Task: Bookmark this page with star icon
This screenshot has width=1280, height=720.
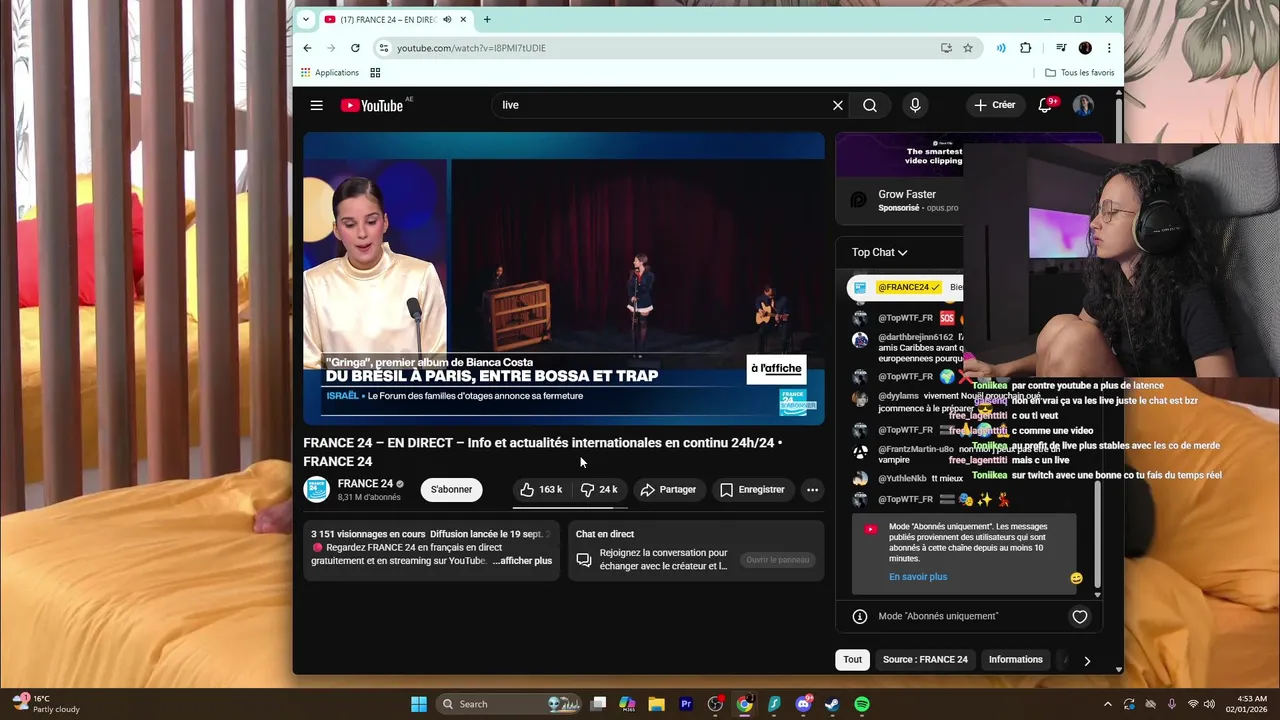Action: 967,48
